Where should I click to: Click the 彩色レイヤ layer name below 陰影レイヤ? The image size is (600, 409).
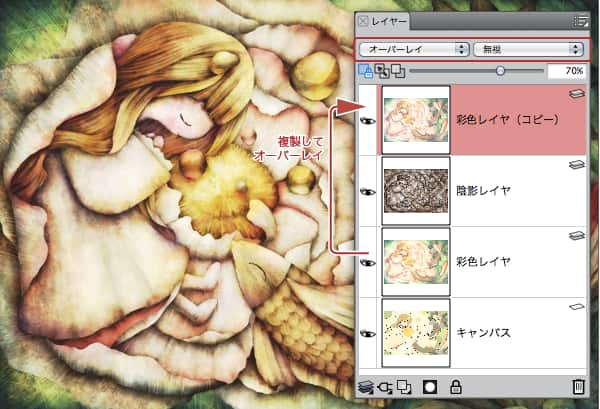pos(484,261)
